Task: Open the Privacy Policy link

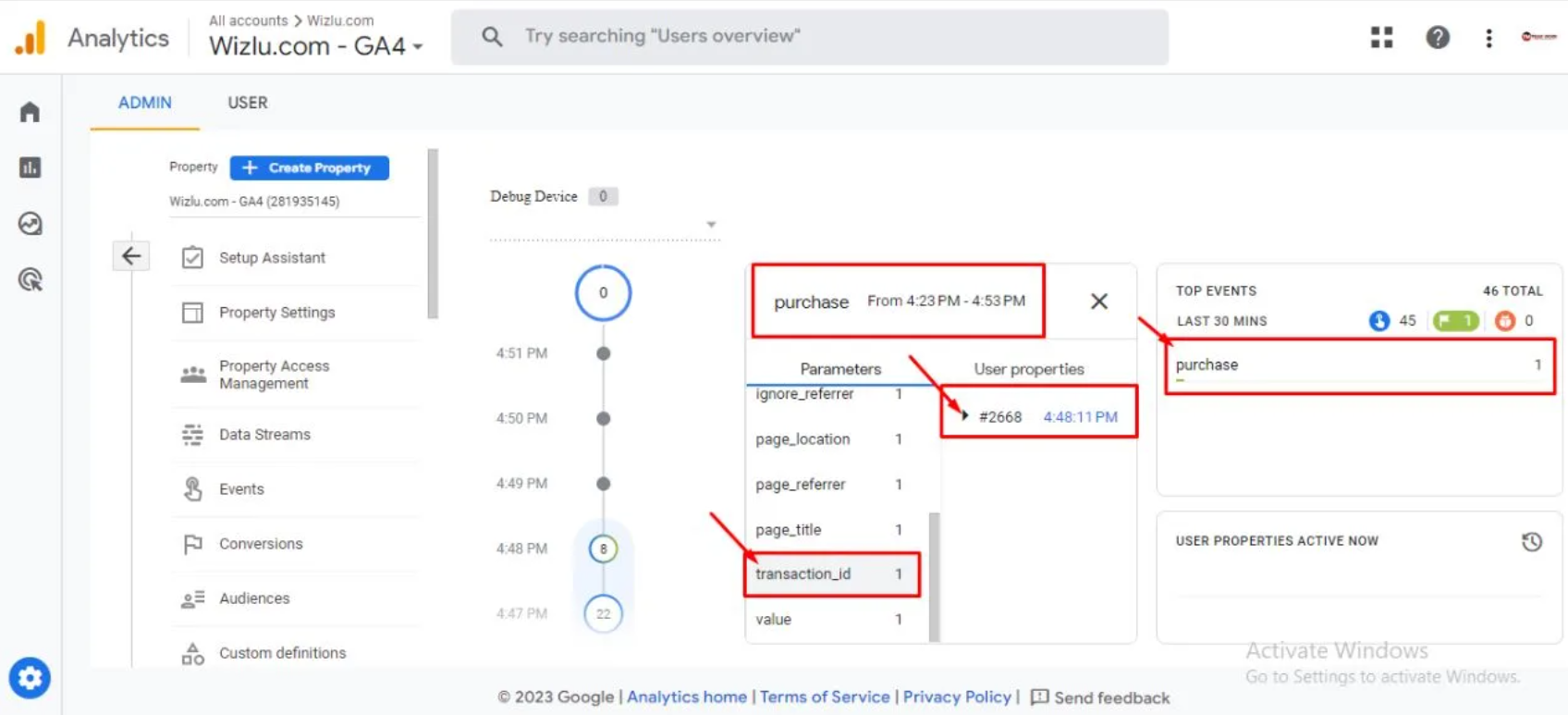Action: click(957, 697)
